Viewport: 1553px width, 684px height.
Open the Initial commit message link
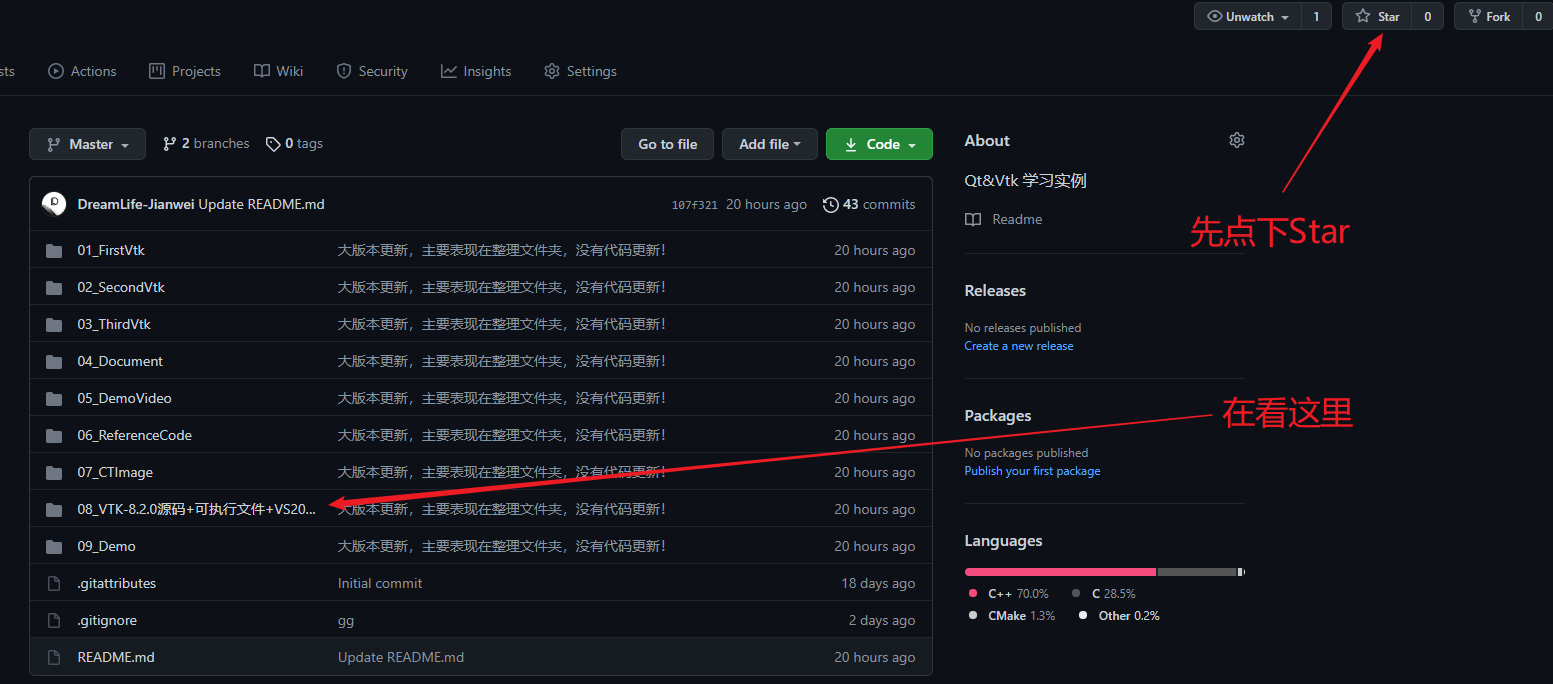[380, 583]
